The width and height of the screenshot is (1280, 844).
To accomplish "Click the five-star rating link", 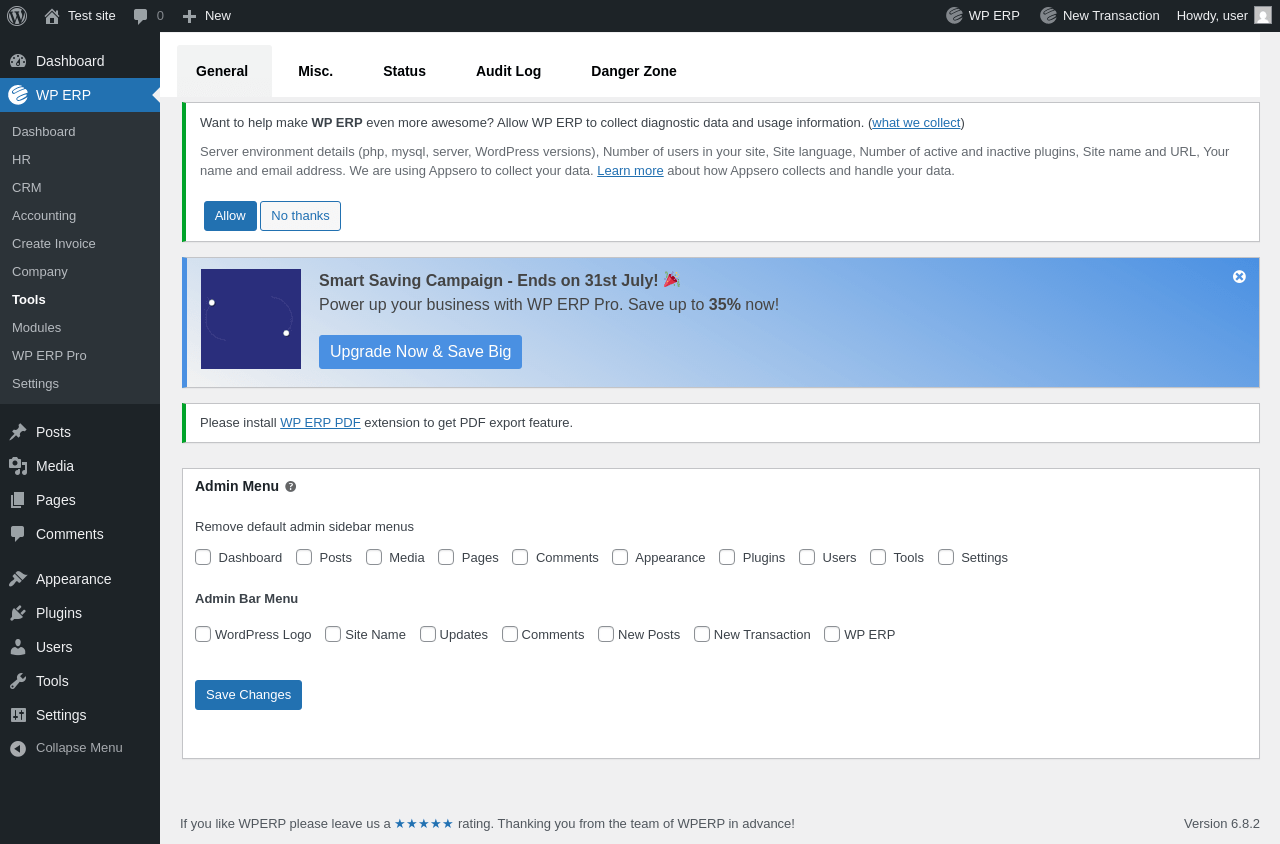I will [x=424, y=823].
